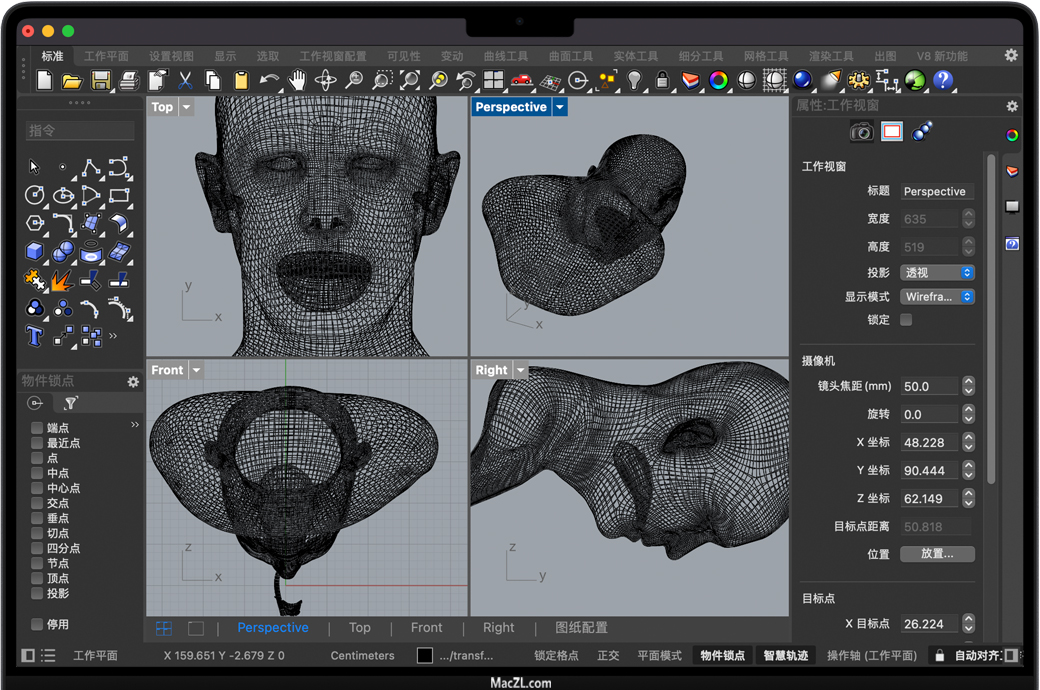This screenshot has width=1040, height=690.
Task: Click the Save floppy disk icon
Action: point(100,81)
